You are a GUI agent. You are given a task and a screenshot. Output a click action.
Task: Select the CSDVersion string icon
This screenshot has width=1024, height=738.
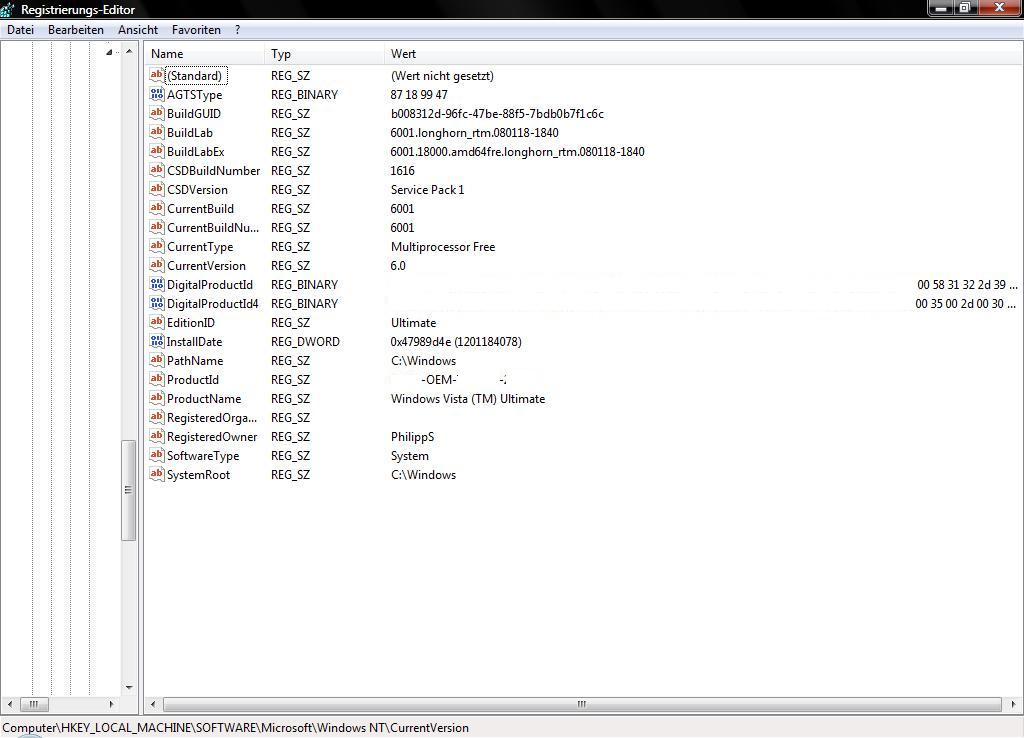click(157, 189)
